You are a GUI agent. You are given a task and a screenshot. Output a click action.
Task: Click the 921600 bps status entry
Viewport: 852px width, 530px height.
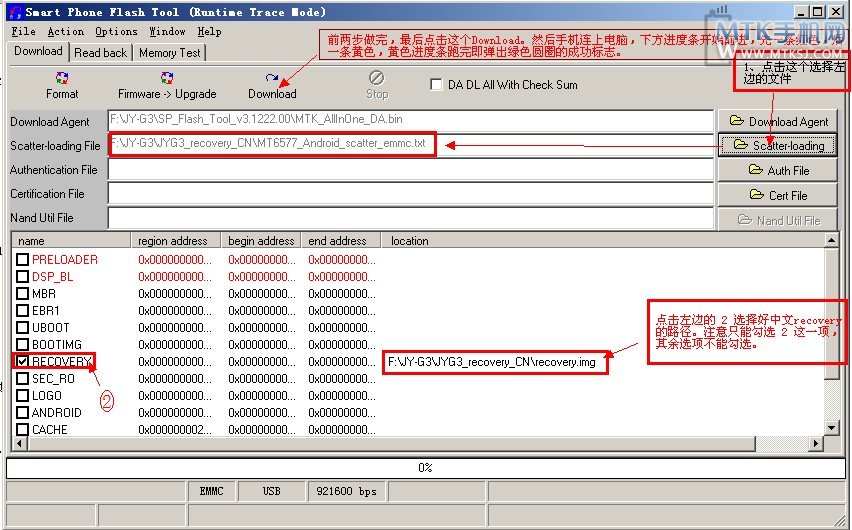click(x=347, y=491)
